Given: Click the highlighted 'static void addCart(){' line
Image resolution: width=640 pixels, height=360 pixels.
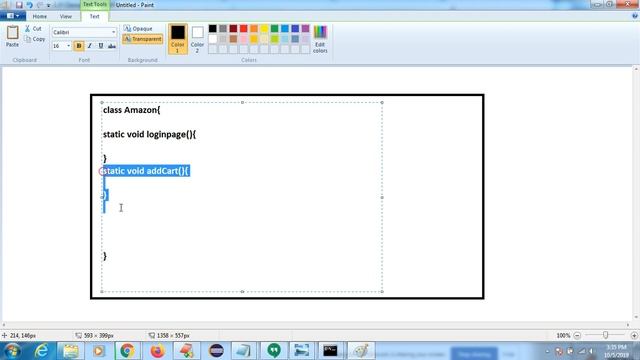Looking at the screenshot, I should pos(146,171).
